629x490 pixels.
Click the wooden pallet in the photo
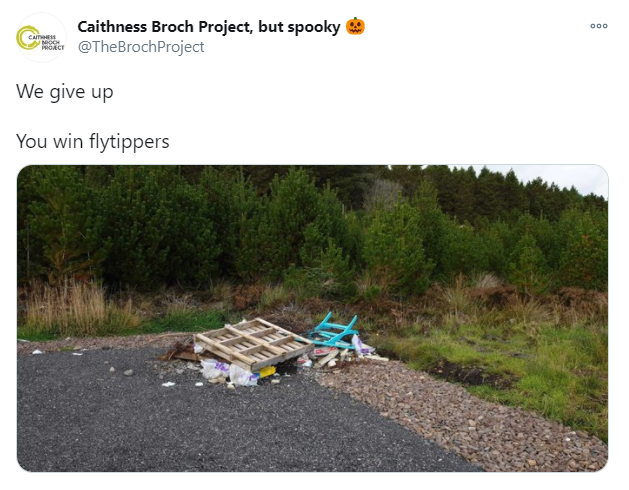(x=253, y=344)
